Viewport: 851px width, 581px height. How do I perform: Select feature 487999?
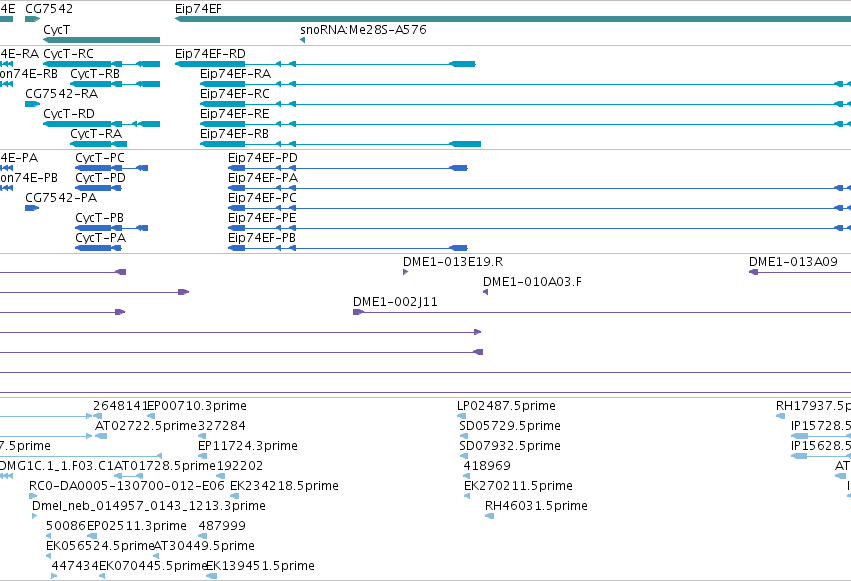[x=203, y=536]
